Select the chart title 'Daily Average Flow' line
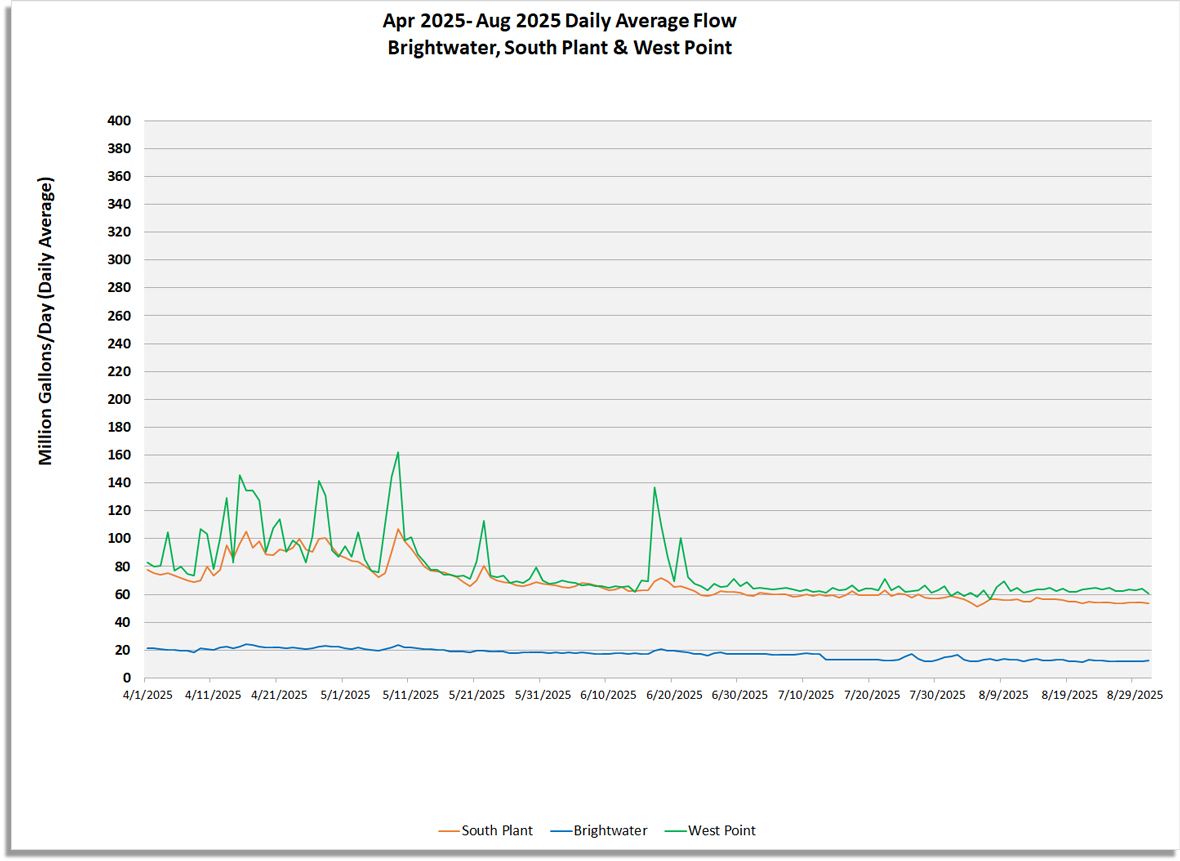The width and height of the screenshot is (1180, 861). (560, 21)
